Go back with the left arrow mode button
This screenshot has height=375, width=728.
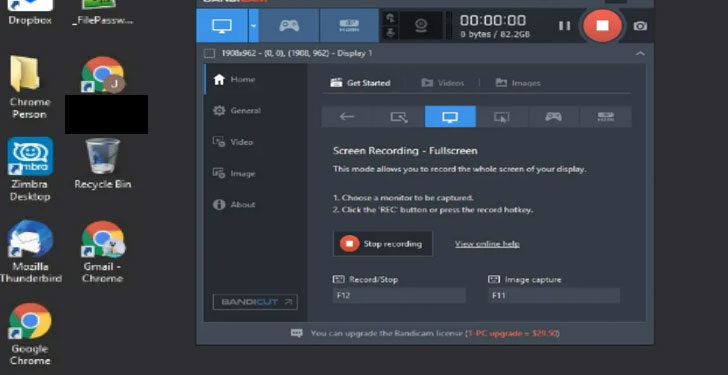click(x=347, y=116)
